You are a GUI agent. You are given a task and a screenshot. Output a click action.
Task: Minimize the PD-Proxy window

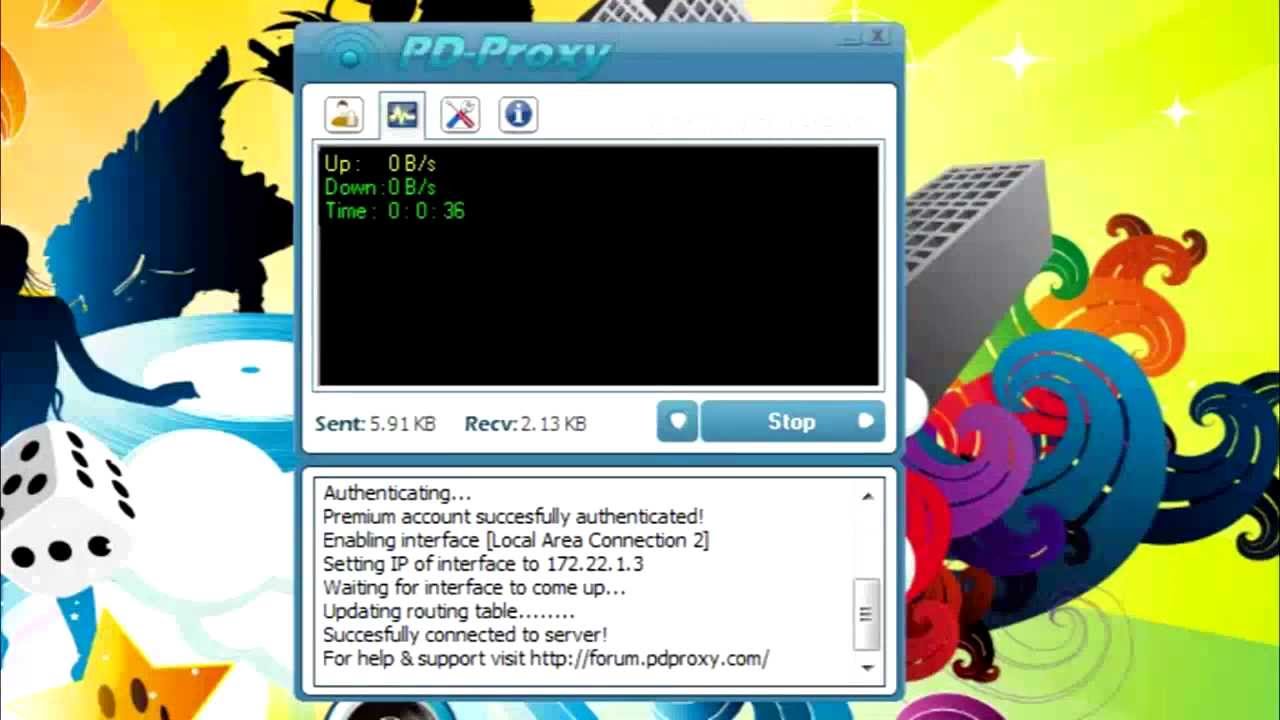(x=850, y=39)
